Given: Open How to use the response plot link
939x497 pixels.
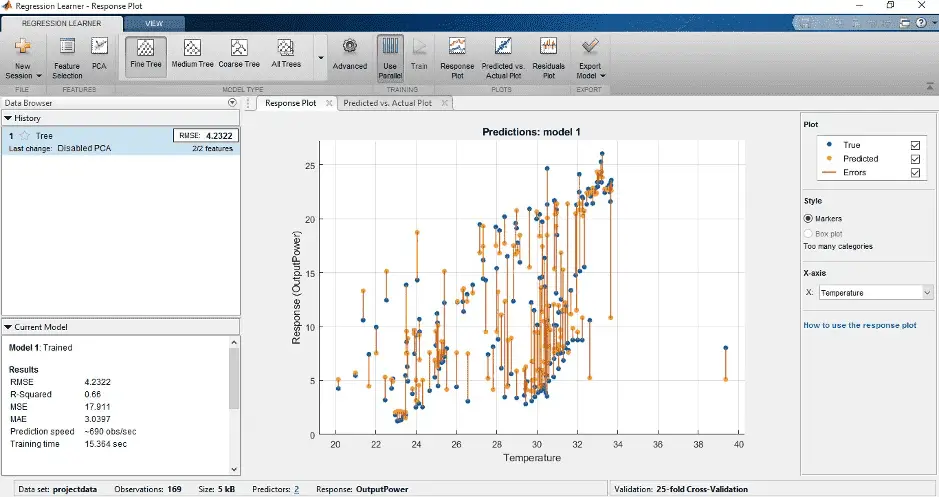Looking at the screenshot, I should point(859,325).
